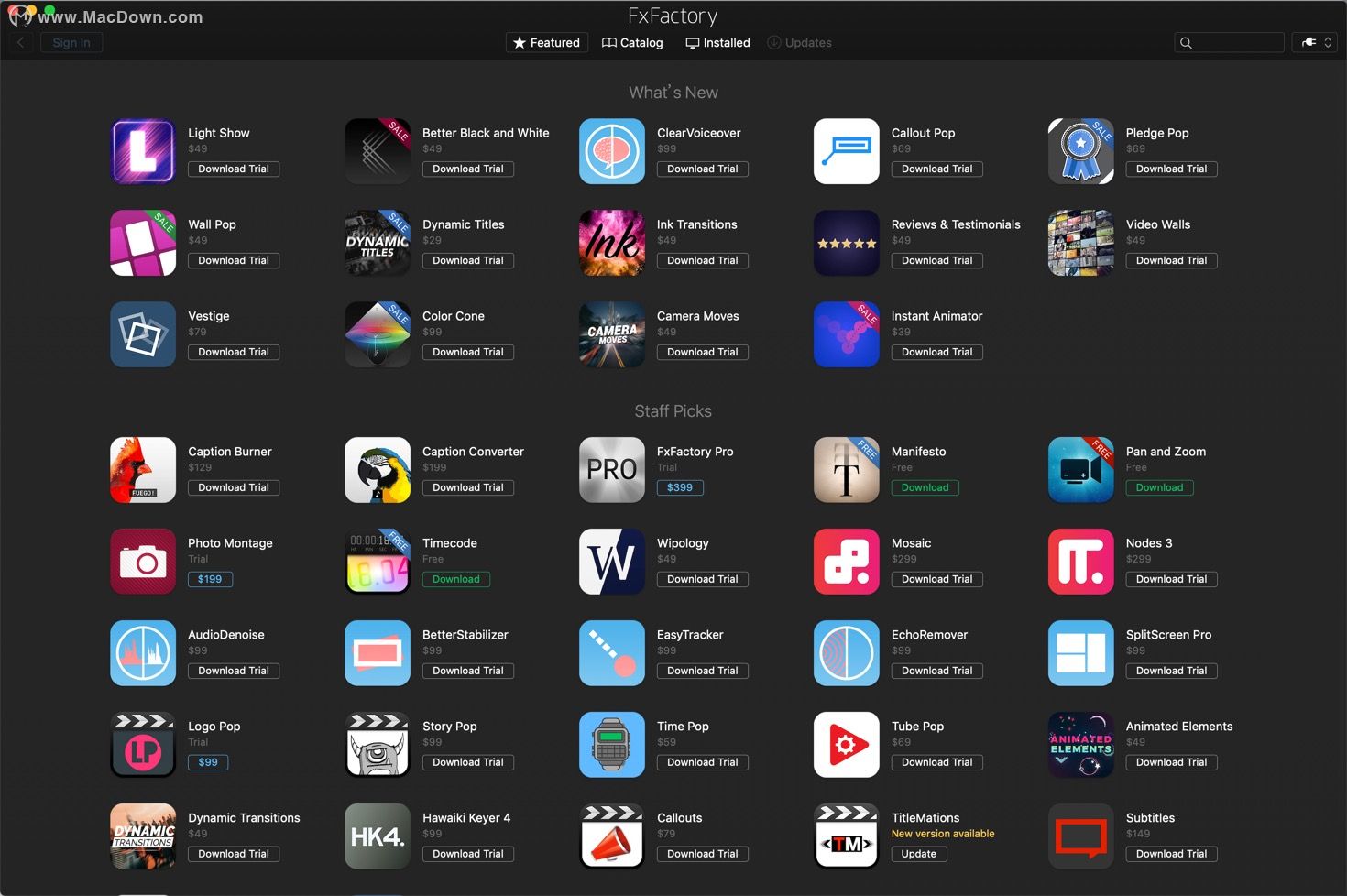The height and width of the screenshot is (896, 1347).
Task: Select the Caption Converter parrot icon
Action: click(378, 470)
